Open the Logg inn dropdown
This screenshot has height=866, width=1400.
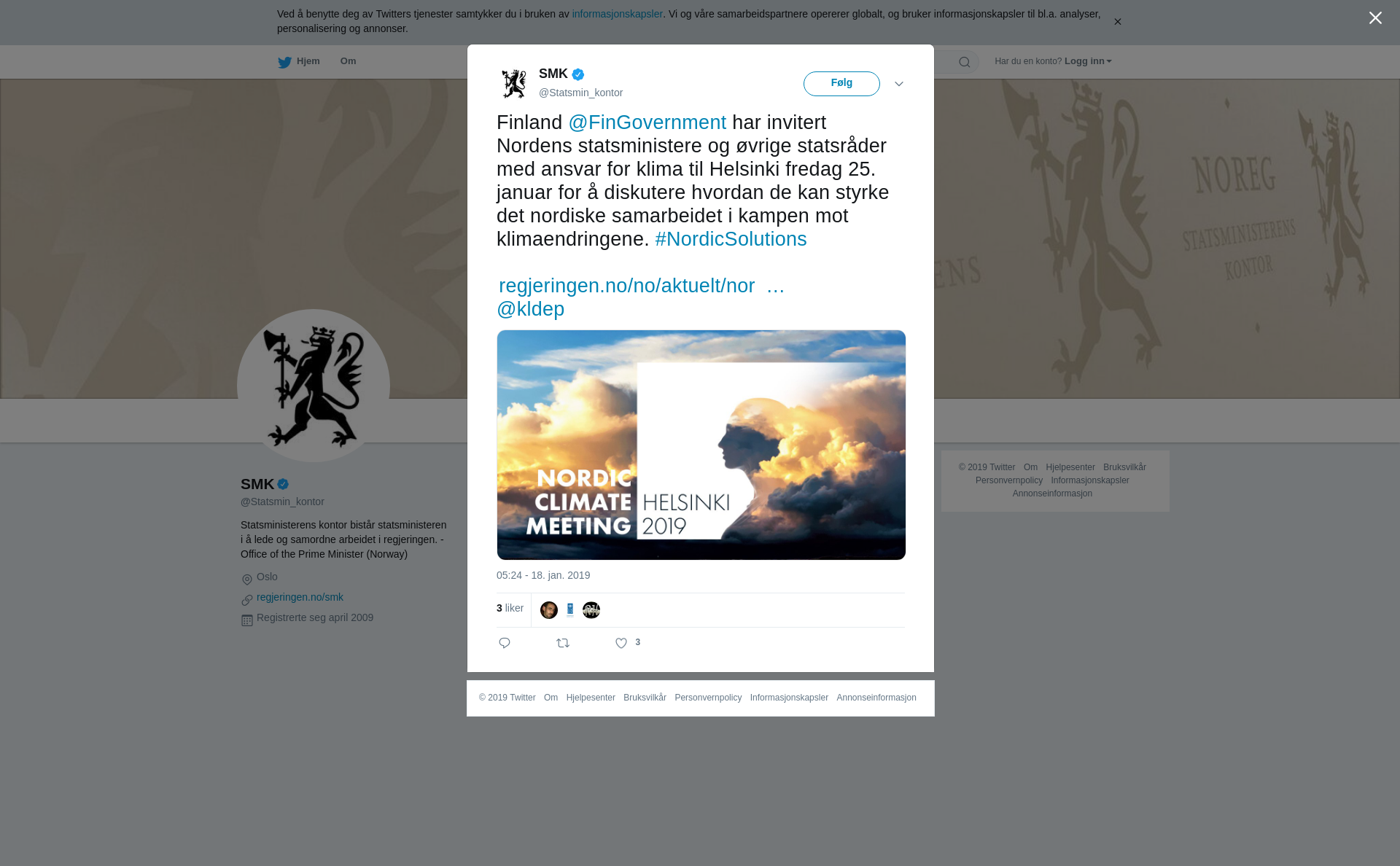tap(1088, 61)
